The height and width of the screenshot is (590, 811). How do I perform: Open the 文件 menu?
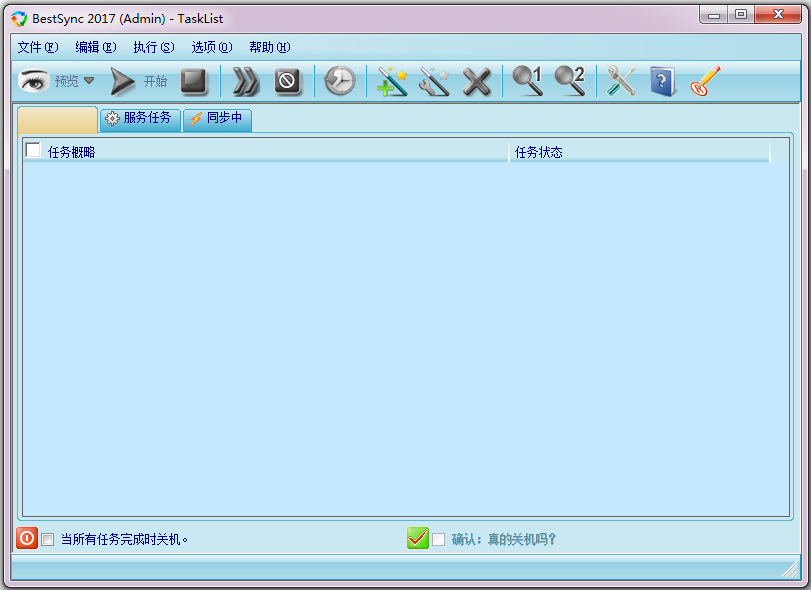point(37,47)
